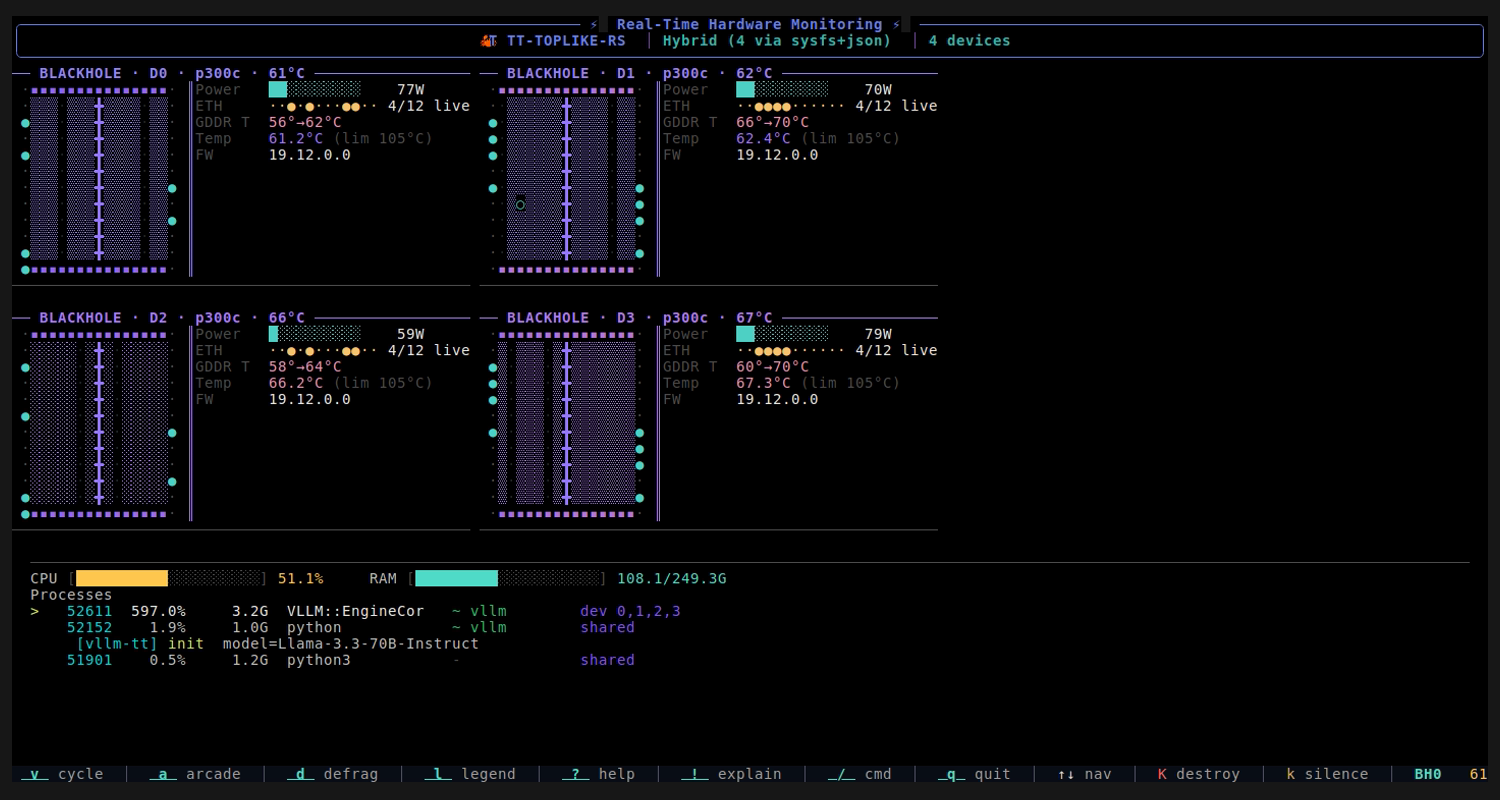Click the RAM usage bar
This screenshot has height=800, width=1500.
(x=508, y=578)
